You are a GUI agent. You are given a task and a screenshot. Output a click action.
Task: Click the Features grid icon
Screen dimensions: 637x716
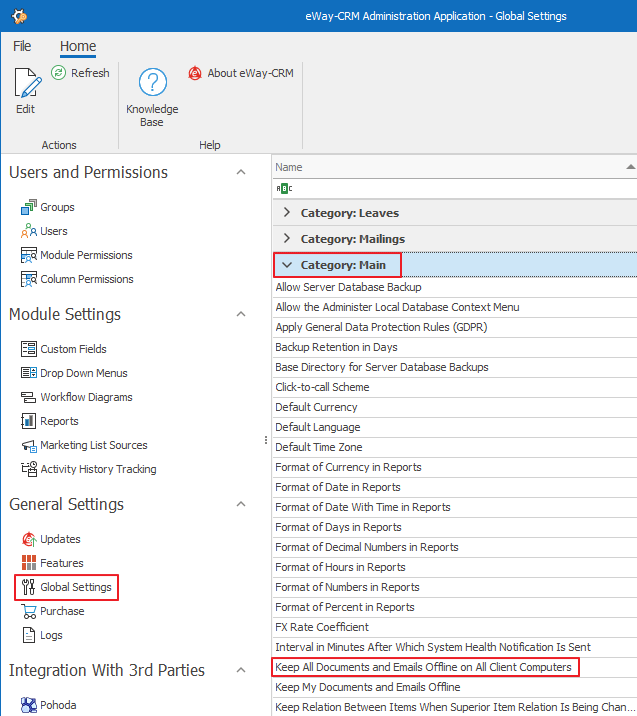(x=29, y=563)
